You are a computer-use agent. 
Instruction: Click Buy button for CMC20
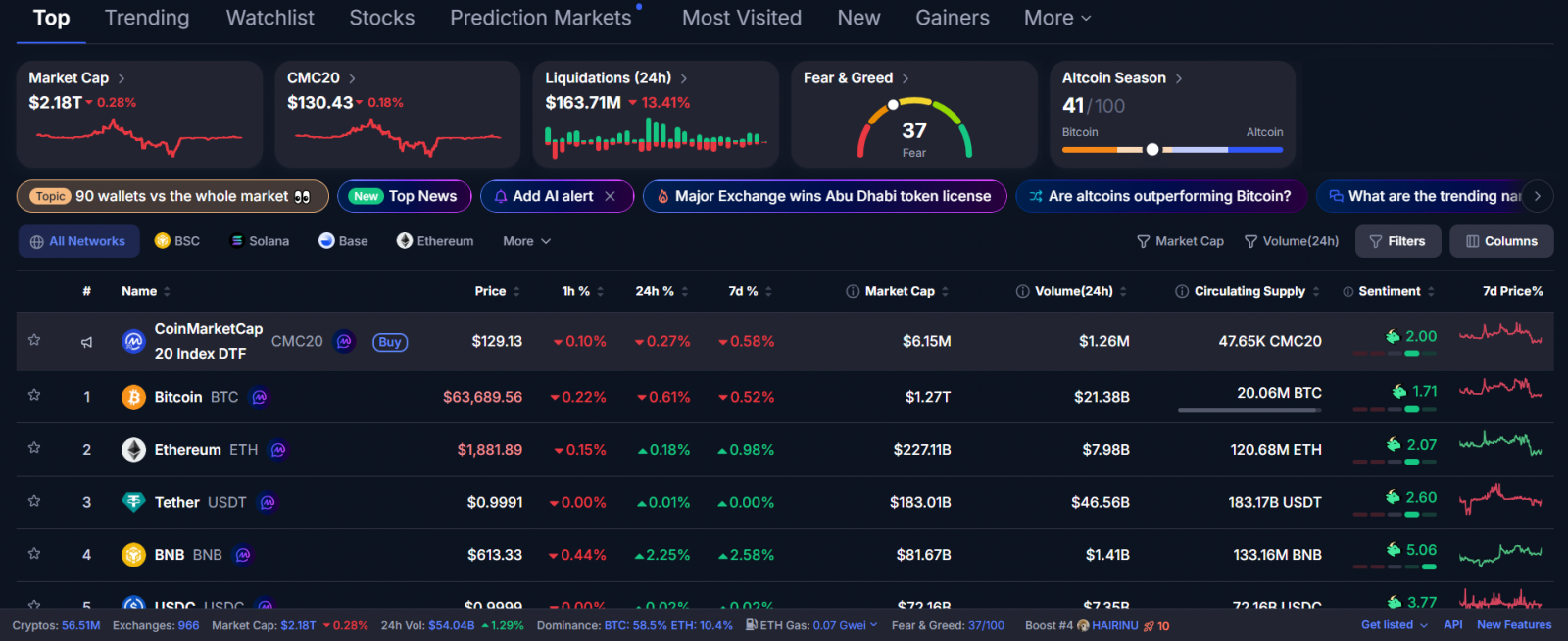(390, 342)
